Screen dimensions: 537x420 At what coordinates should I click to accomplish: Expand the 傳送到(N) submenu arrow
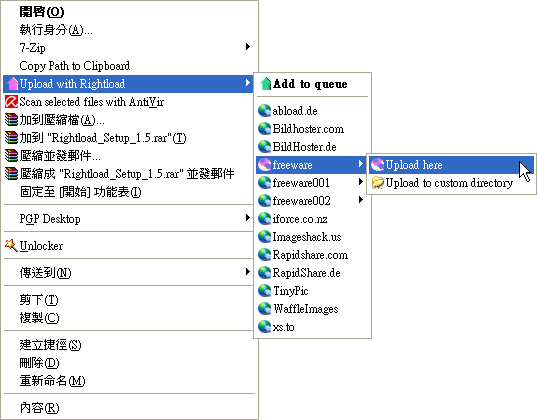point(248,272)
